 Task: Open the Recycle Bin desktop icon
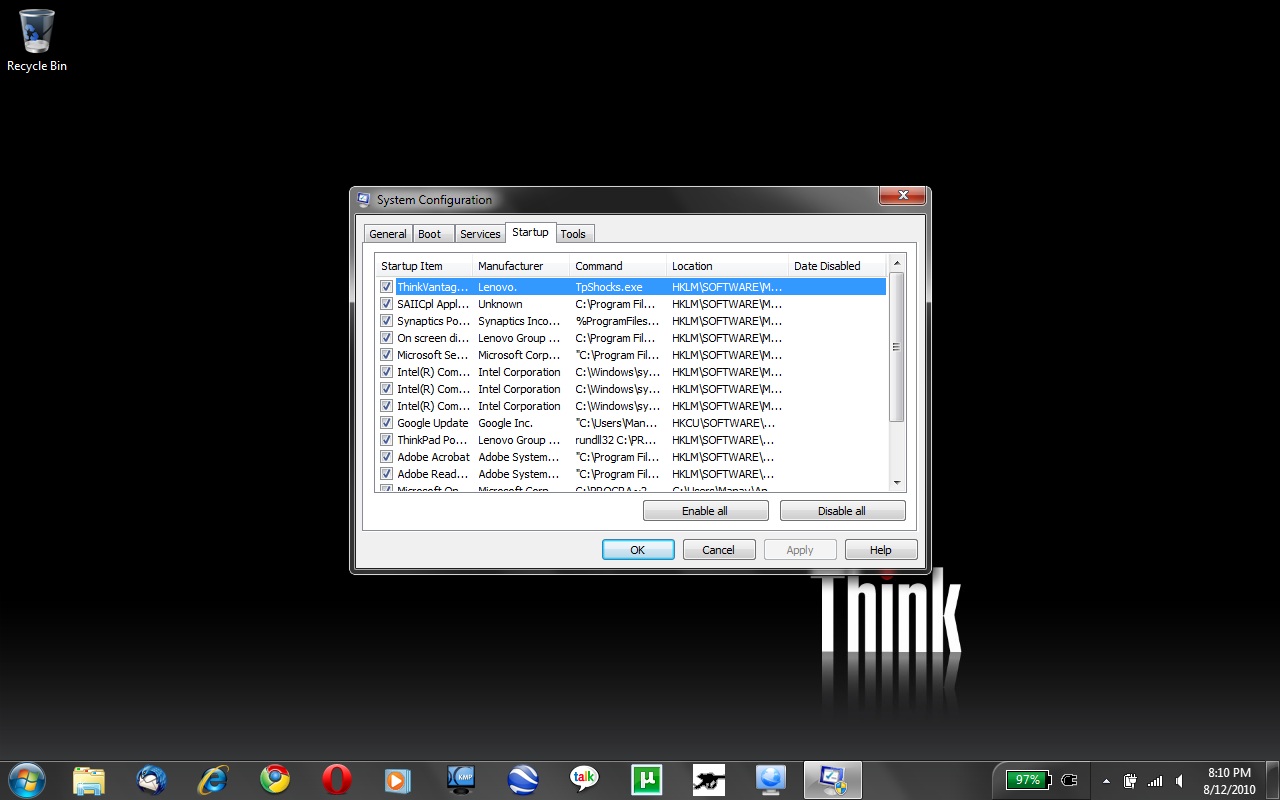(37, 40)
